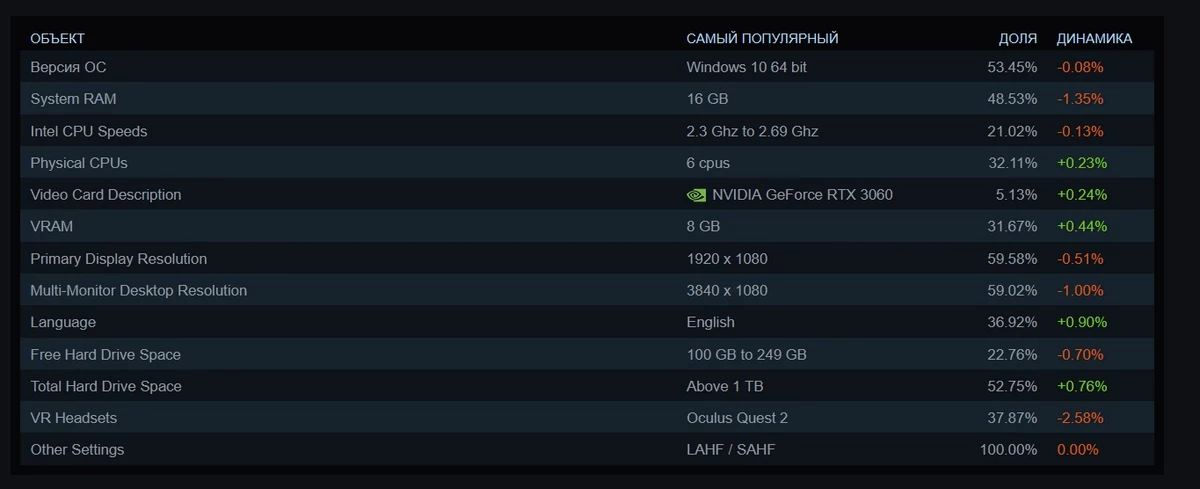Click the ДОЛЯ column header
Screen dimensions: 1200x489
tap(1018, 38)
